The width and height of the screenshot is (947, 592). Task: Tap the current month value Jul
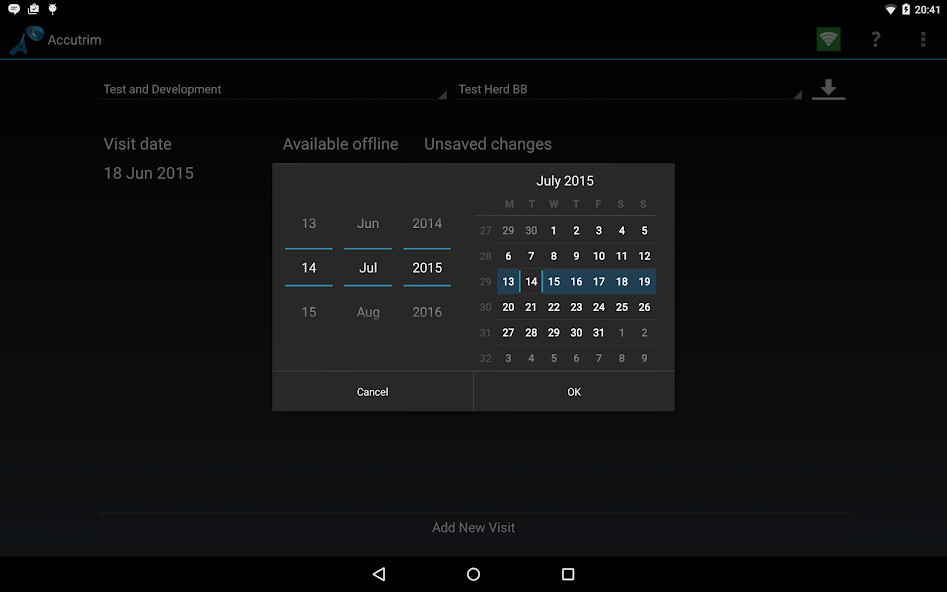[368, 268]
